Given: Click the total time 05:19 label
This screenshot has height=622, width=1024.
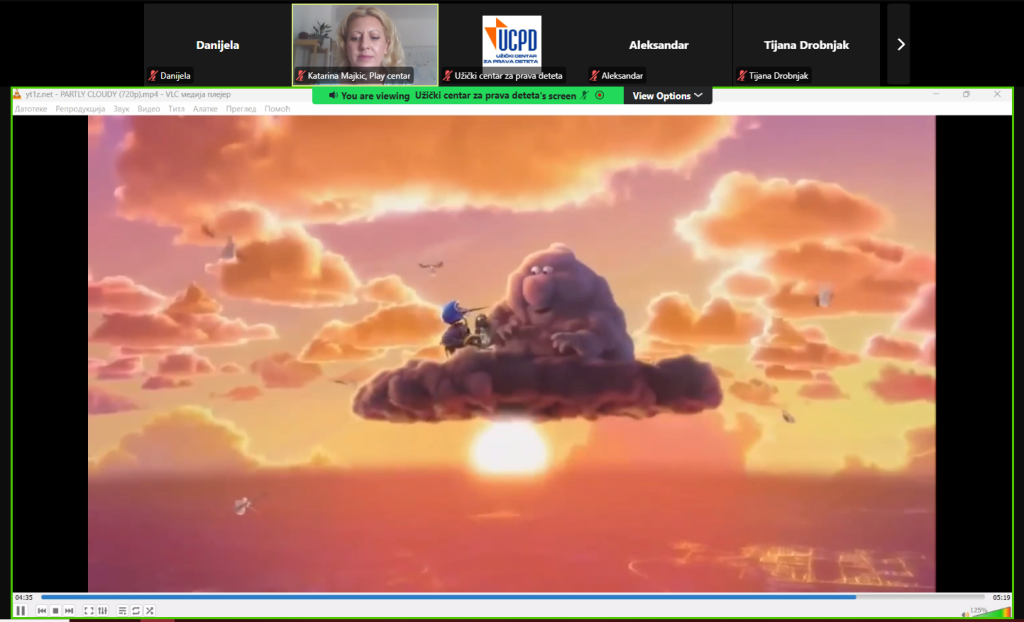Looking at the screenshot, I should [x=1000, y=597].
